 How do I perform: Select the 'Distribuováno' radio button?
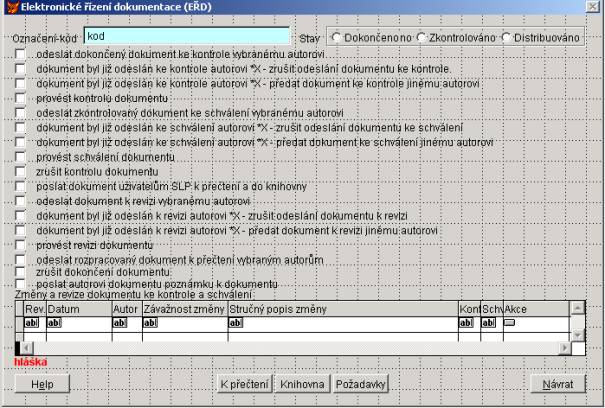509,37
